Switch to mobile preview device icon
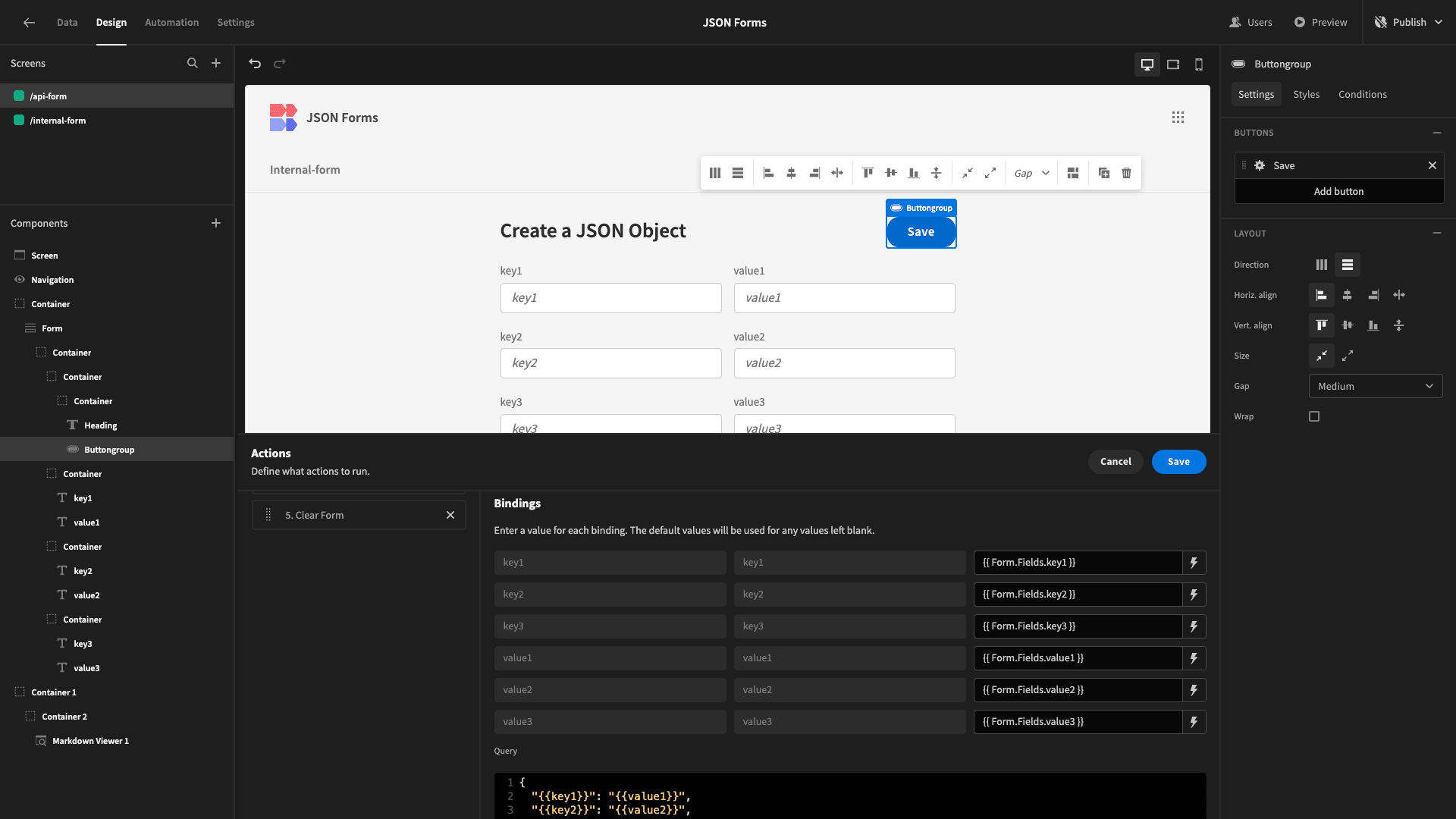The height and width of the screenshot is (819, 1456). tap(1199, 64)
